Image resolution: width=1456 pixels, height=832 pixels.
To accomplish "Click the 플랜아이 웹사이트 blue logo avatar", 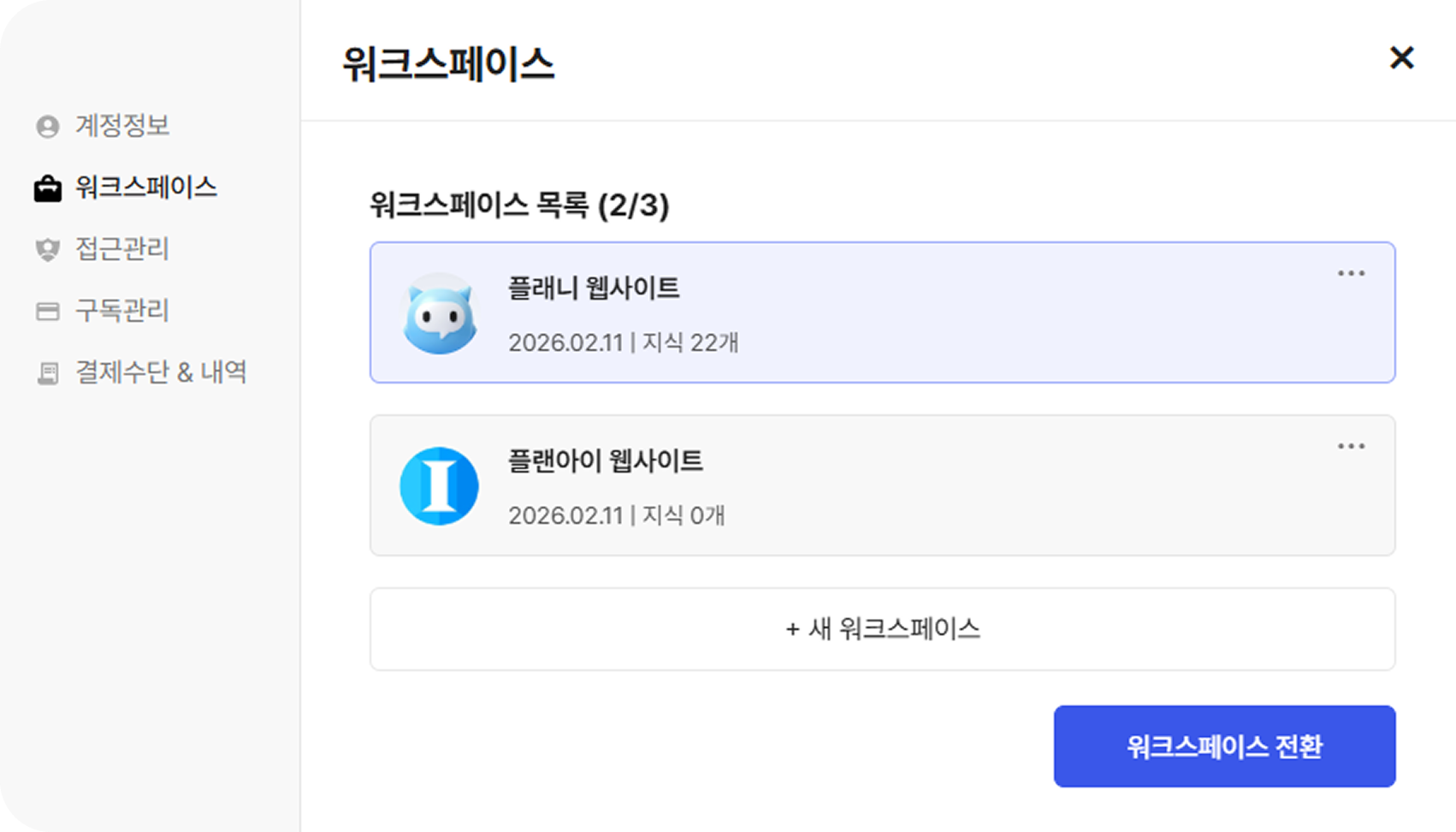I will pyautogui.click(x=439, y=486).
